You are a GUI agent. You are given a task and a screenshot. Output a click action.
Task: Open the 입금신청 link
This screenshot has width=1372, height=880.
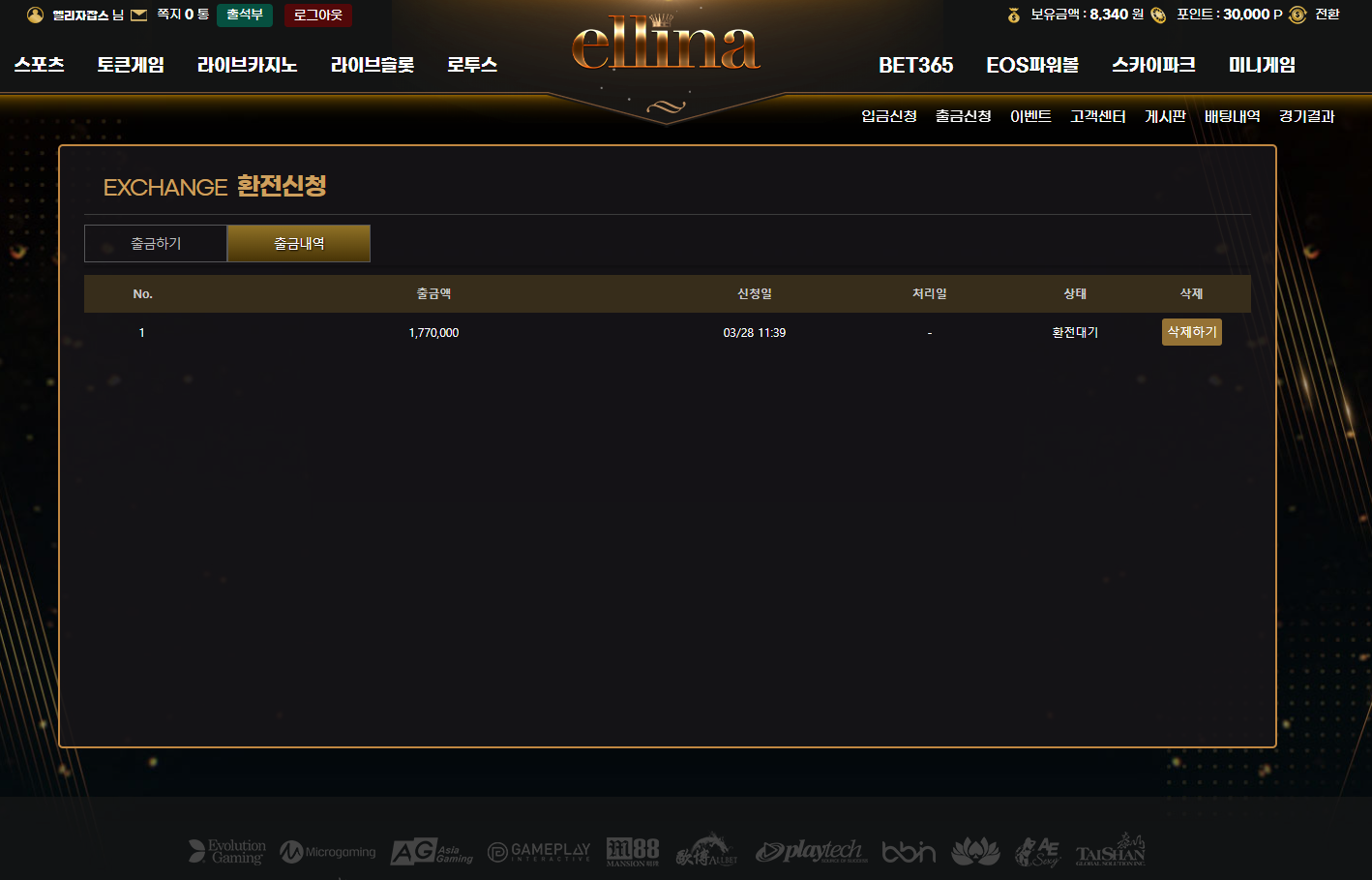888,116
